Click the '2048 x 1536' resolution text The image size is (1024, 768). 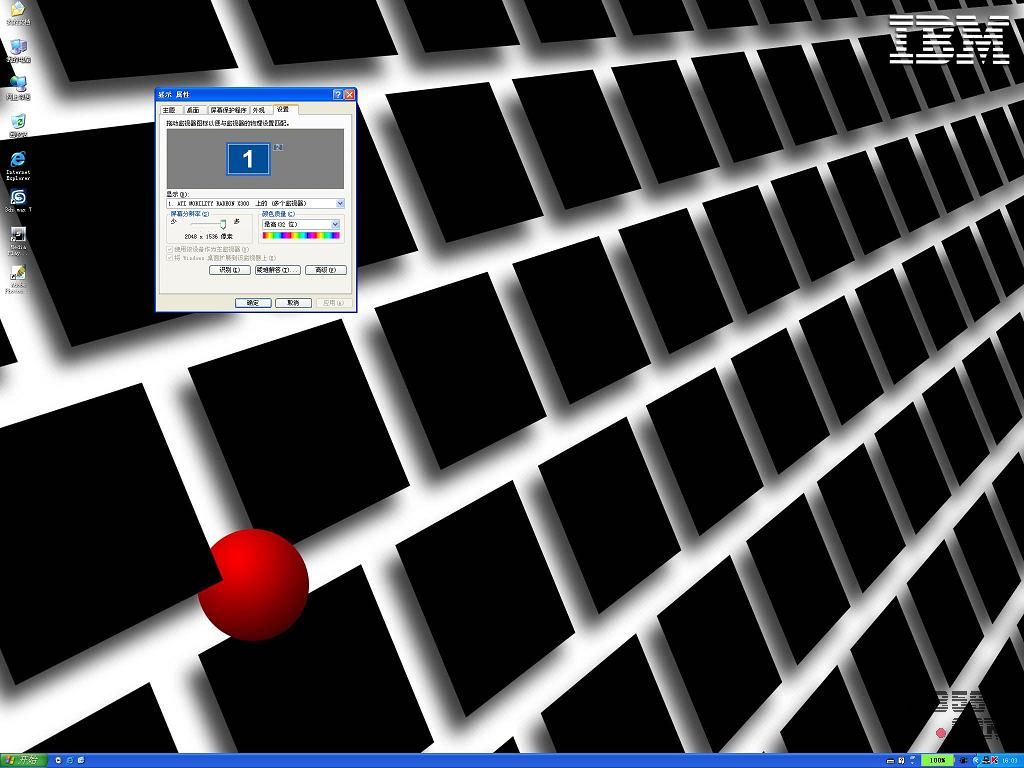click(x=208, y=236)
